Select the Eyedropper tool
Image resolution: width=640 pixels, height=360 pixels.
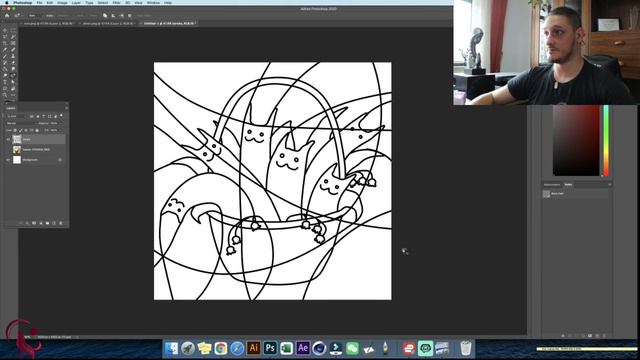[x=4, y=49]
